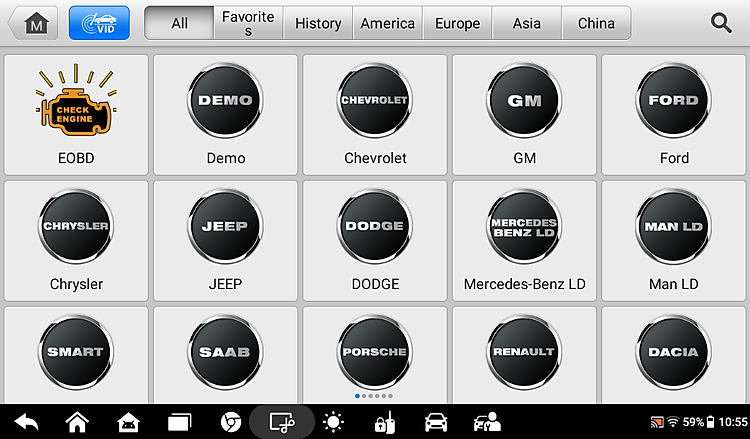Switch to the All tab

click(179, 23)
